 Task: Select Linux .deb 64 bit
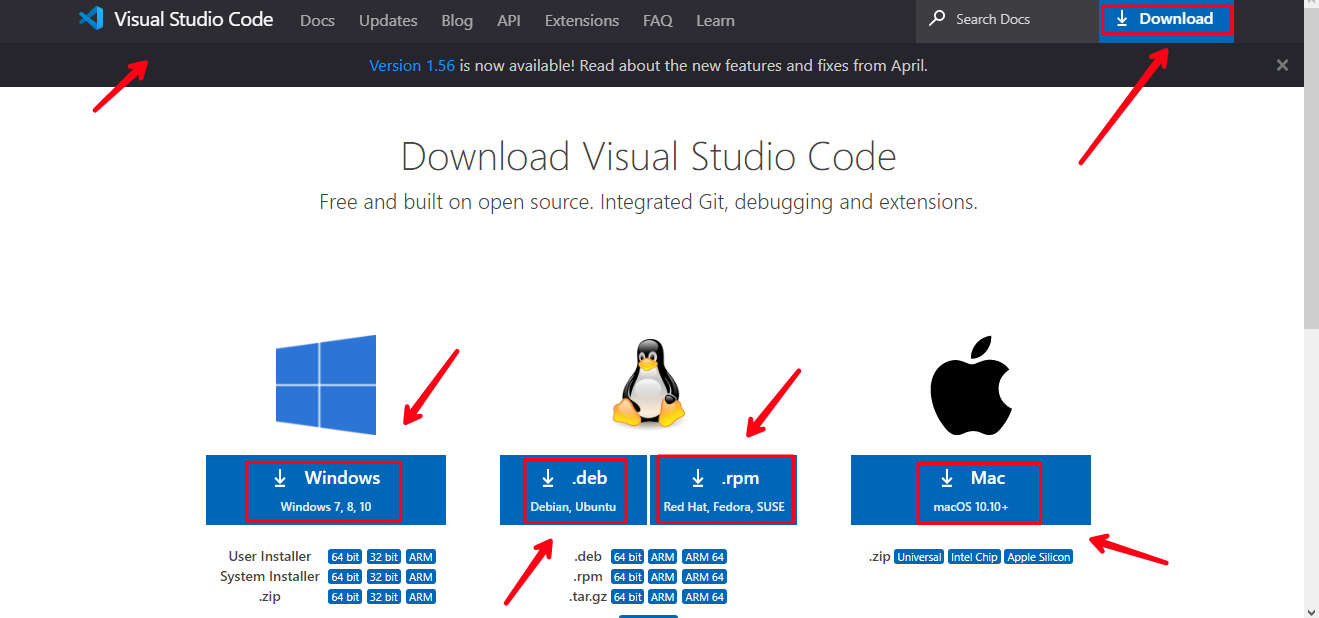click(628, 557)
